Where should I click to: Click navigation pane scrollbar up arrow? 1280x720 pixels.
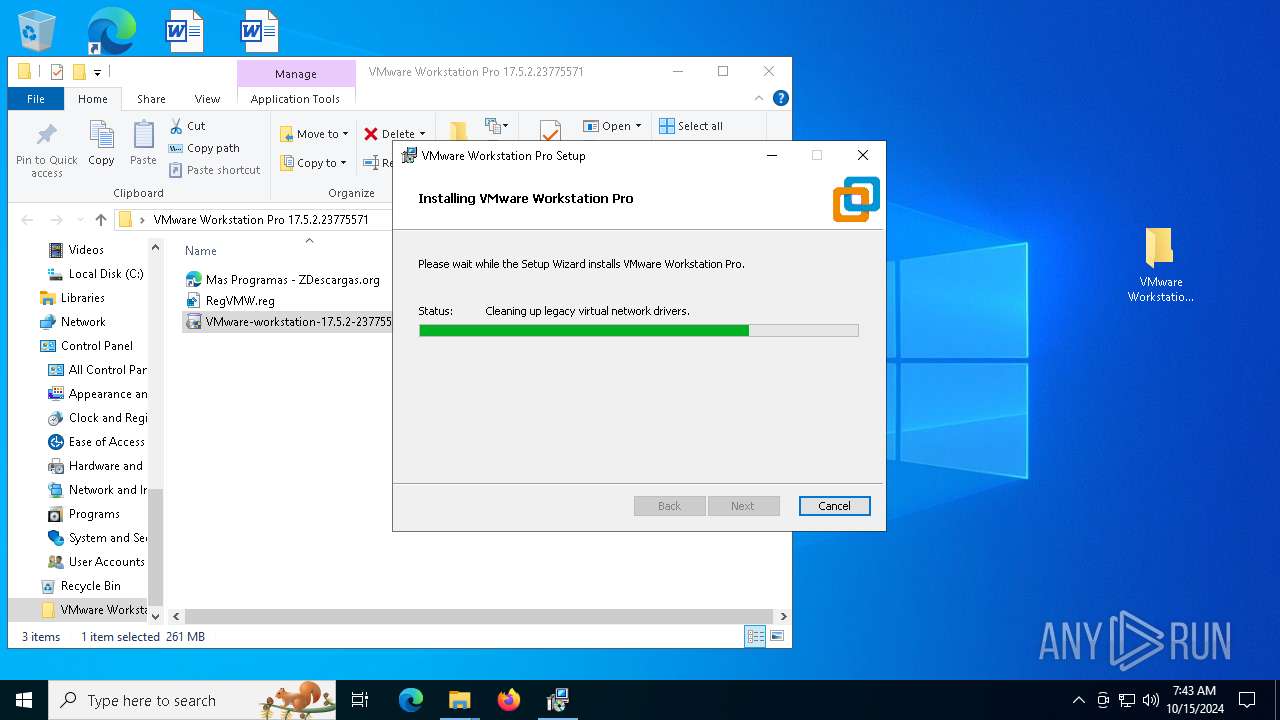point(155,247)
